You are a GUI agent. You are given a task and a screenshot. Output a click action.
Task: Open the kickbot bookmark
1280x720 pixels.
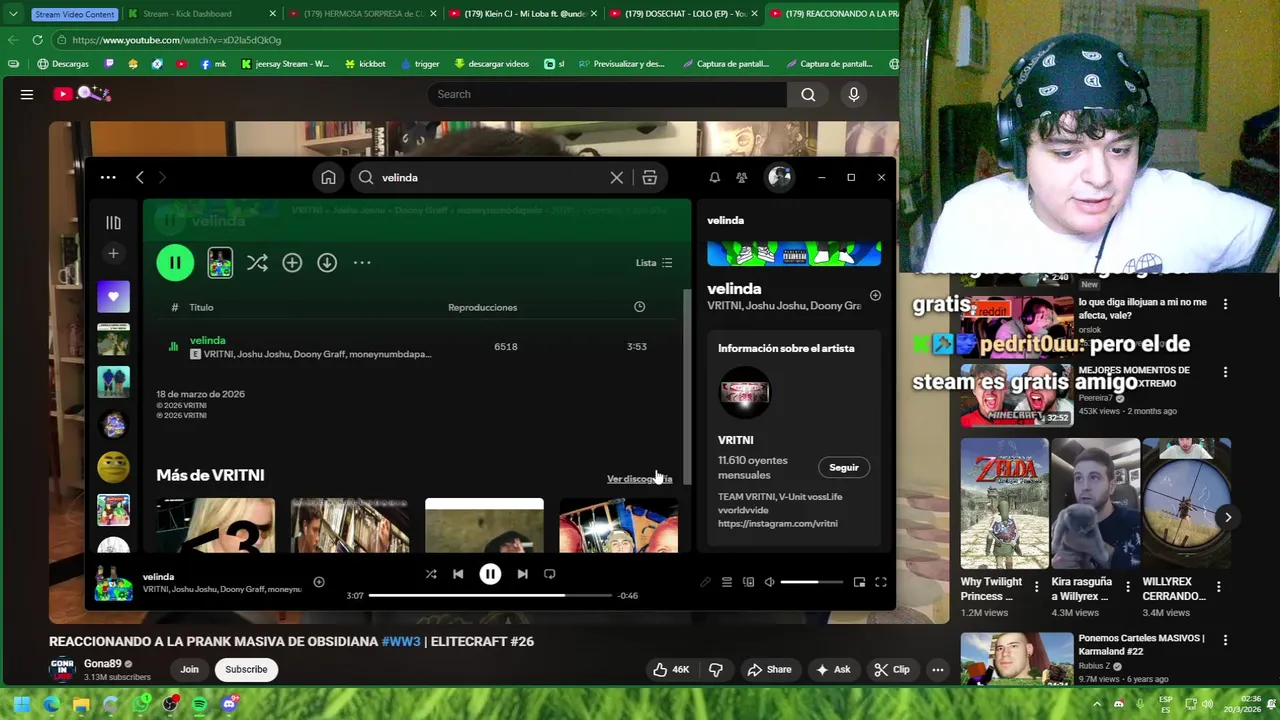(x=365, y=64)
